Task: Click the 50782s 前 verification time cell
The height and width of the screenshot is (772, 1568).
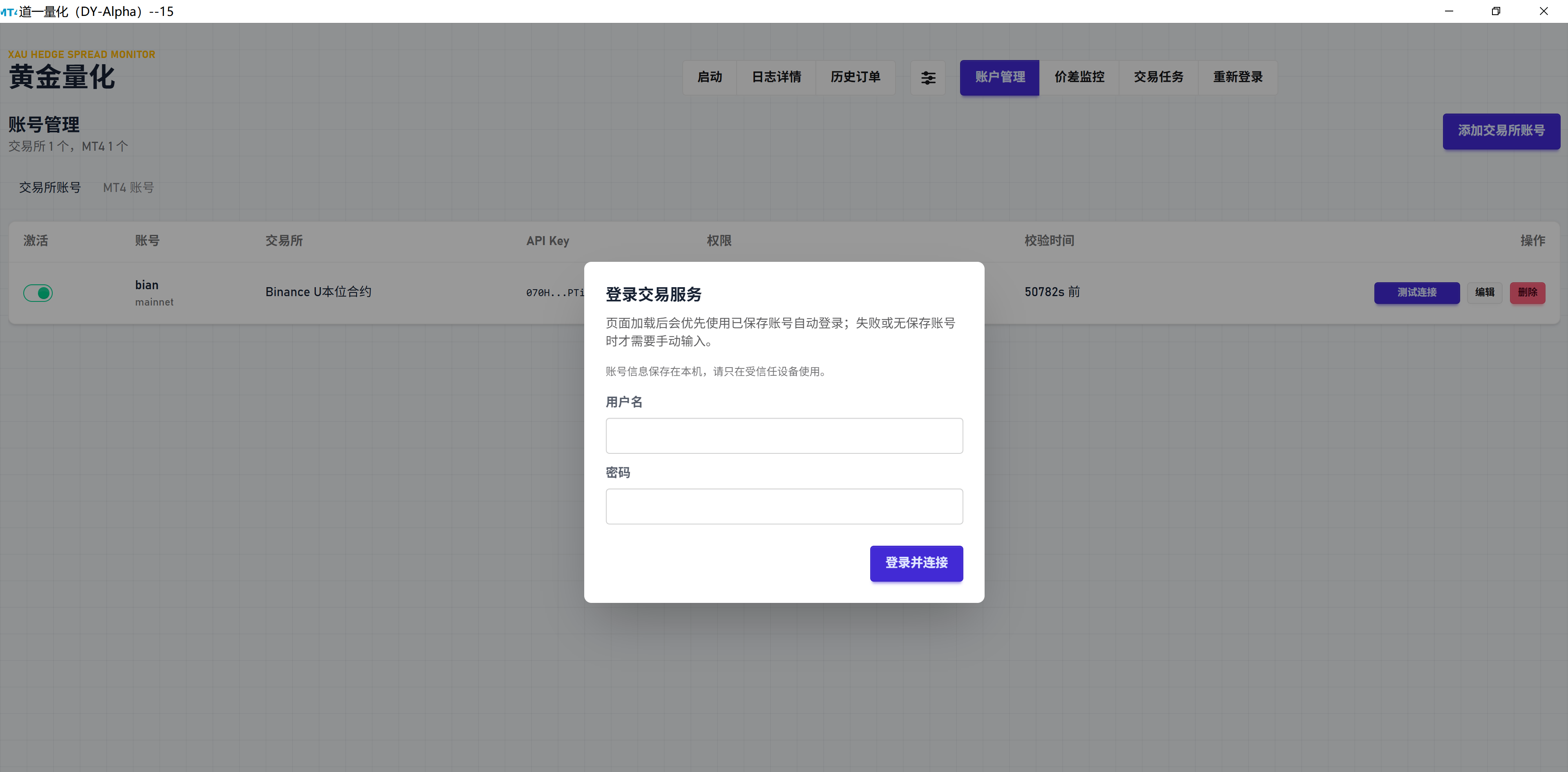Action: 1052,292
